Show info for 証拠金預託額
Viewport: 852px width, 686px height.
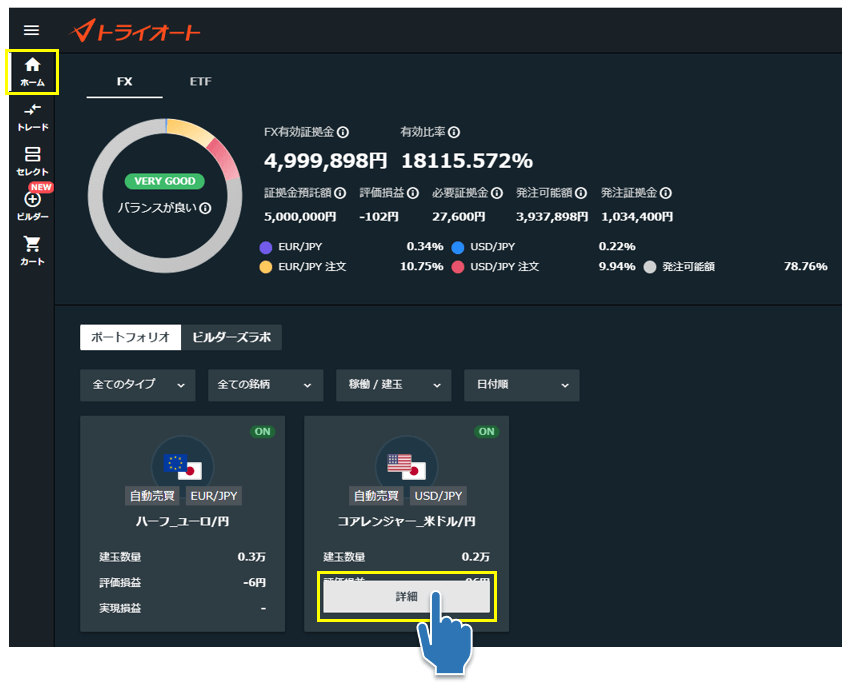[340, 193]
